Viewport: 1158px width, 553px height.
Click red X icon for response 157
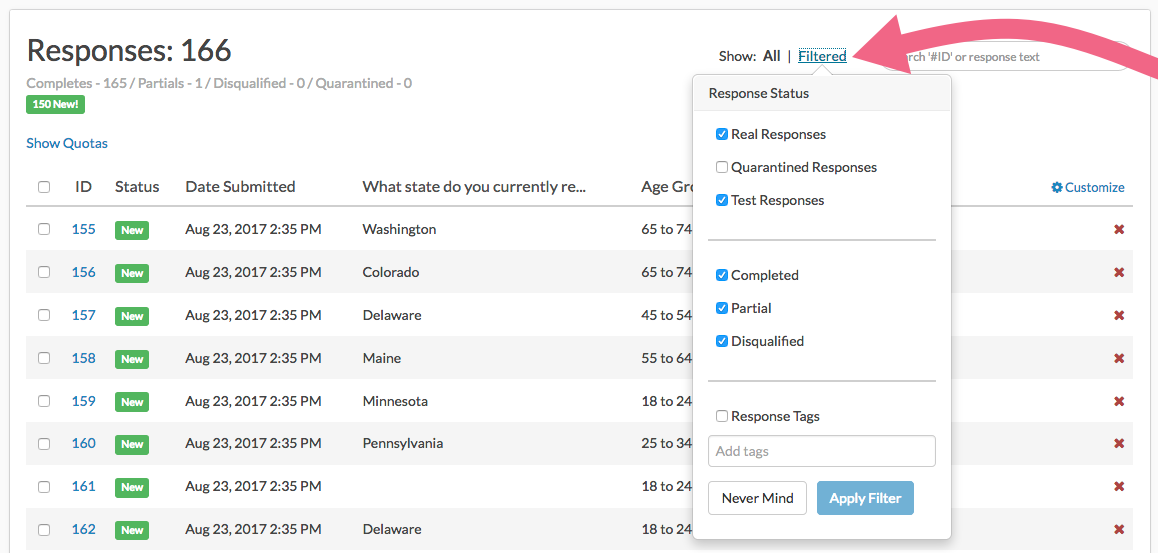pyautogui.click(x=1119, y=315)
